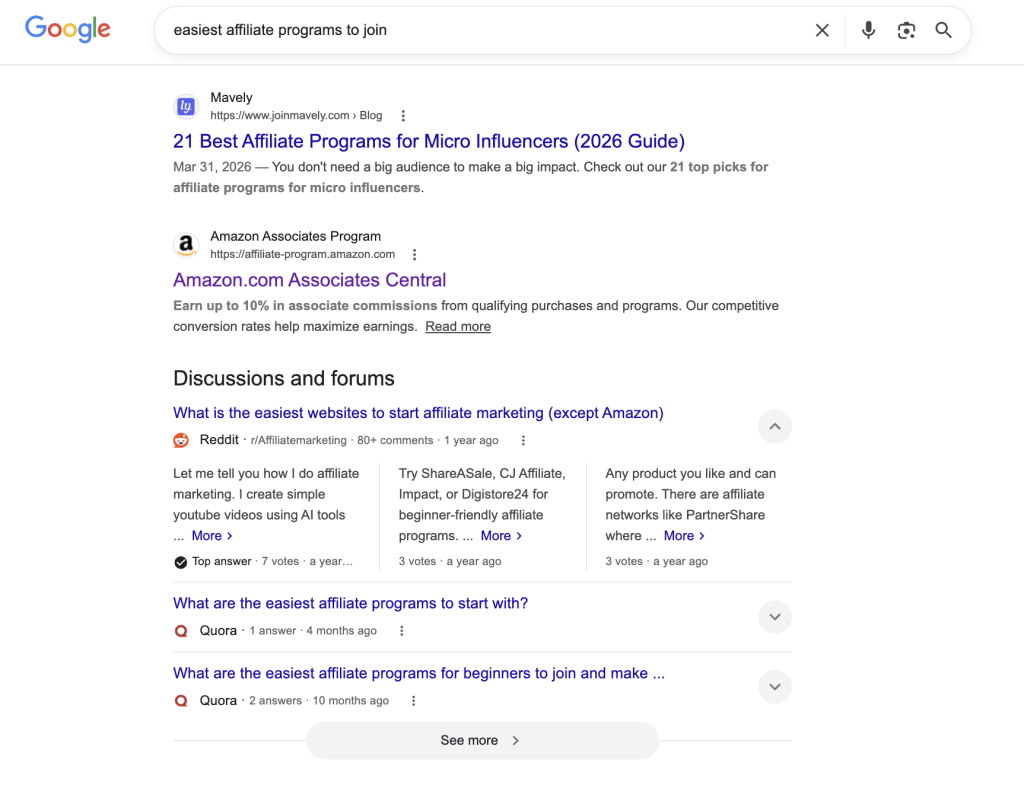The image size is (1024, 791).
Task: Click the Read more link under Amazon description
Action: point(458,326)
